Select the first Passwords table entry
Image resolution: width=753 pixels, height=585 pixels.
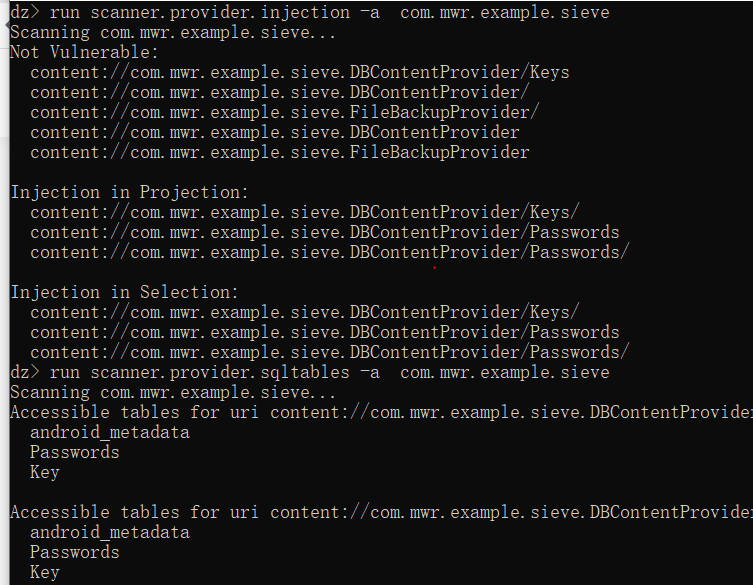pyautogui.click(x=74, y=452)
